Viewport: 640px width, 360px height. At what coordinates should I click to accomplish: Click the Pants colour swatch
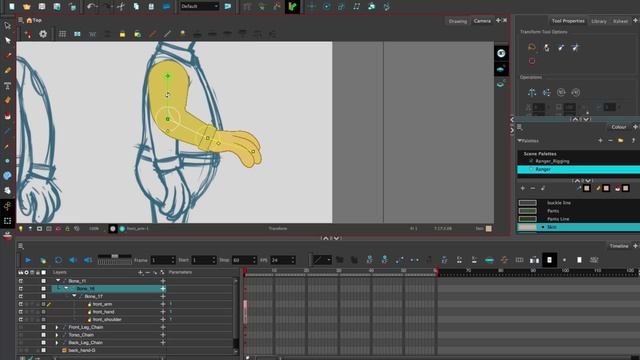pyautogui.click(x=527, y=211)
